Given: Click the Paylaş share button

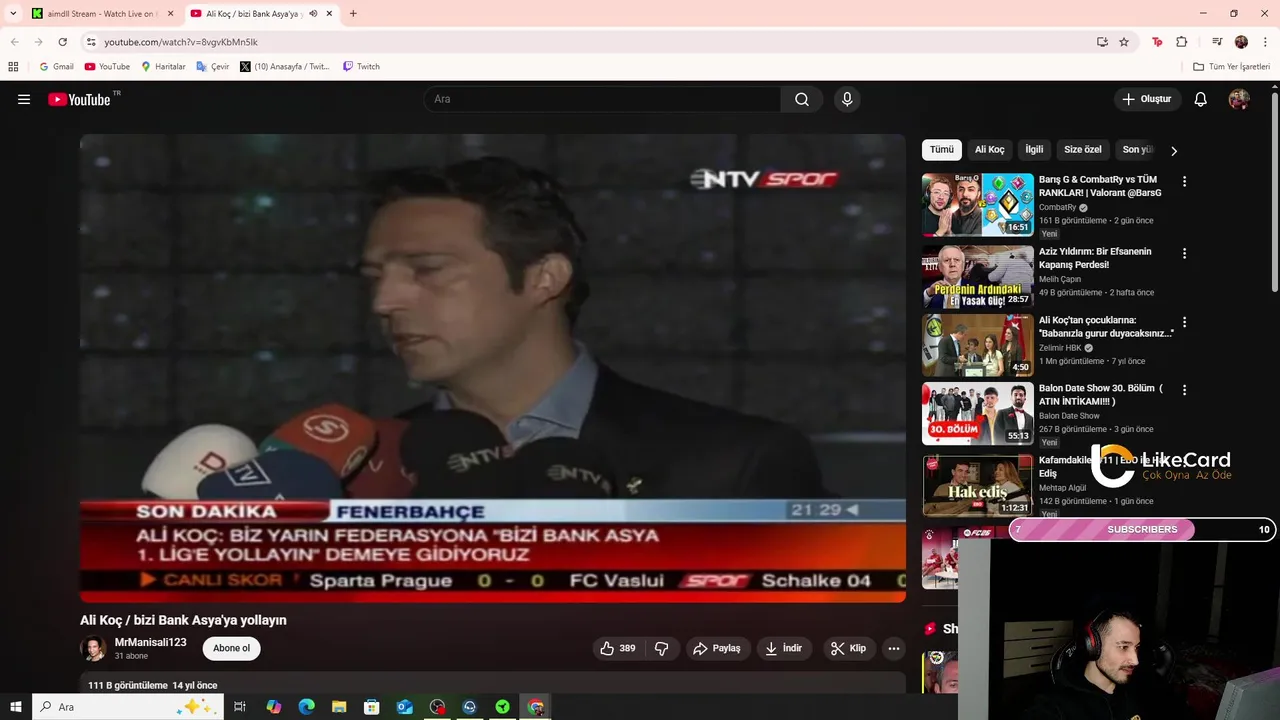Looking at the screenshot, I should [x=717, y=648].
